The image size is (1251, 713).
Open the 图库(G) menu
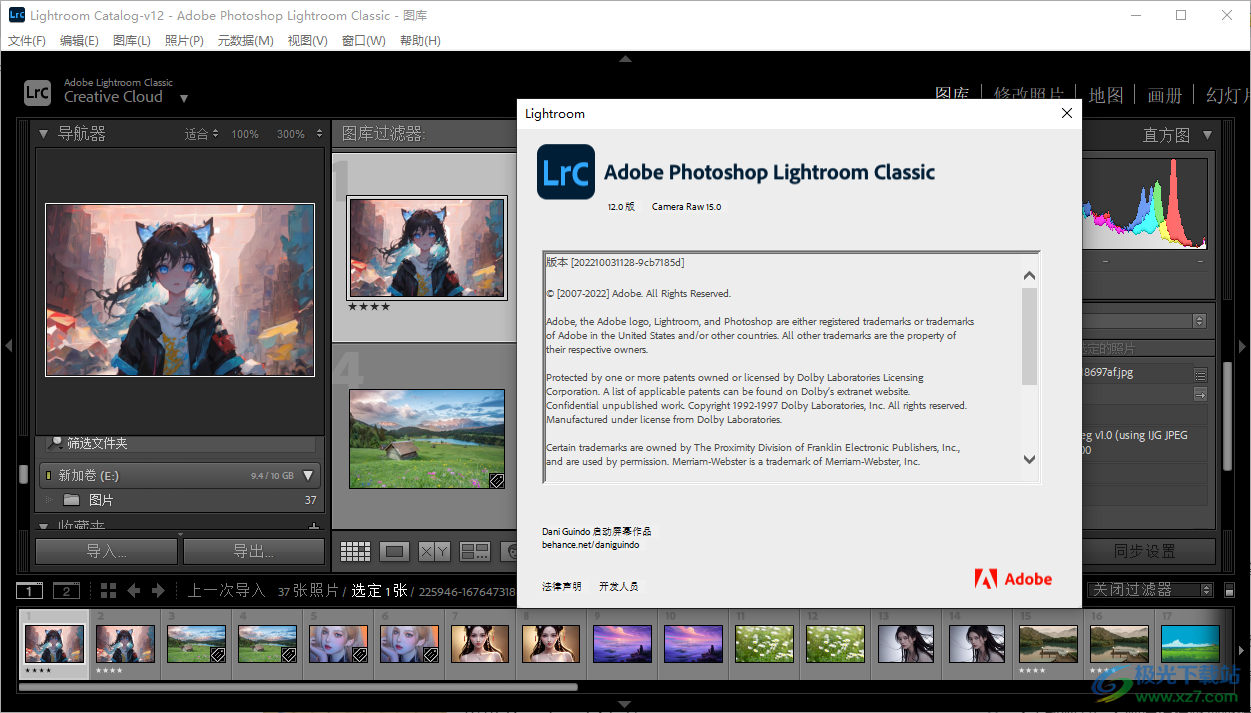(x=131, y=40)
